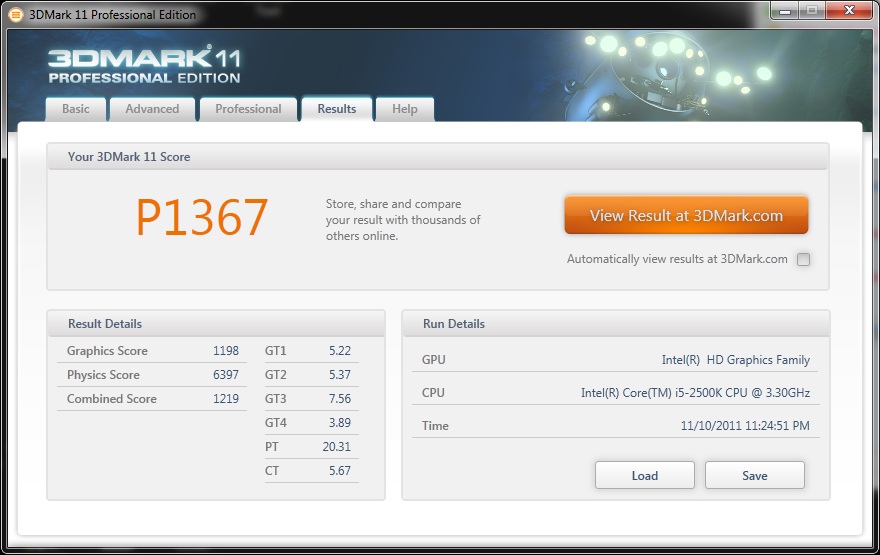Click the Intel(R) HD Graphics Family text
This screenshot has width=880, height=555.
(736, 360)
